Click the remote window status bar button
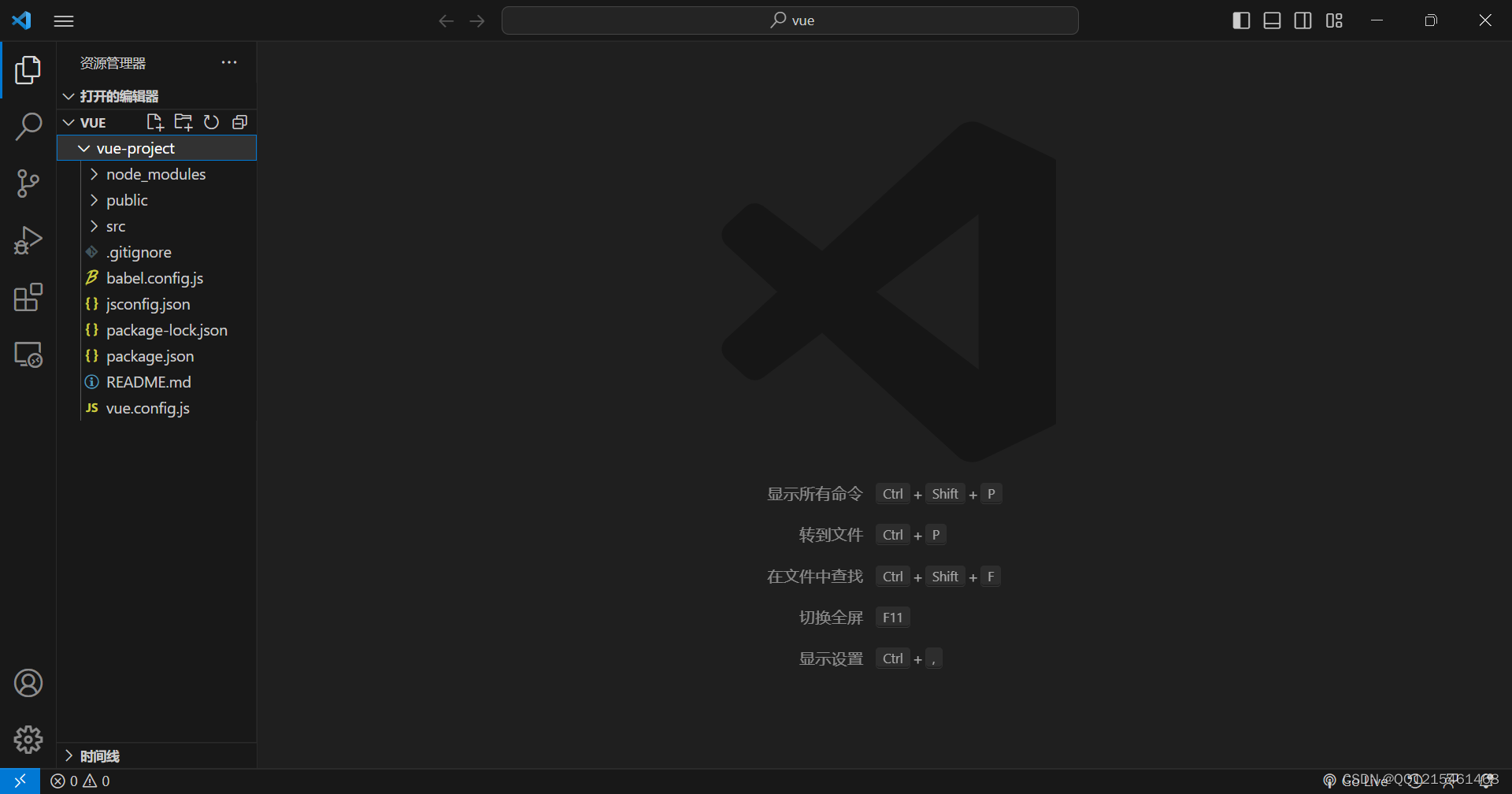Image resolution: width=1512 pixels, height=794 pixels. 20,781
